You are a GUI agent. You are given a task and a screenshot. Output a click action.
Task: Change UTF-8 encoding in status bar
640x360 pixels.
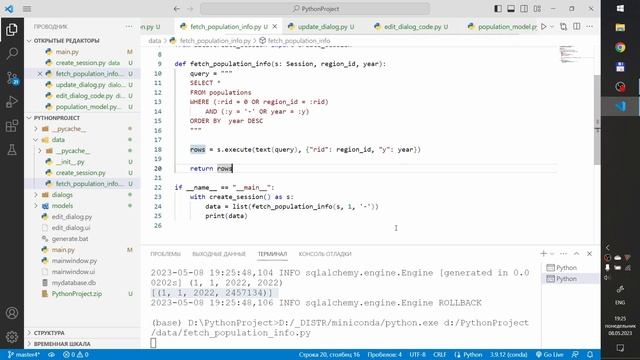[x=418, y=355]
